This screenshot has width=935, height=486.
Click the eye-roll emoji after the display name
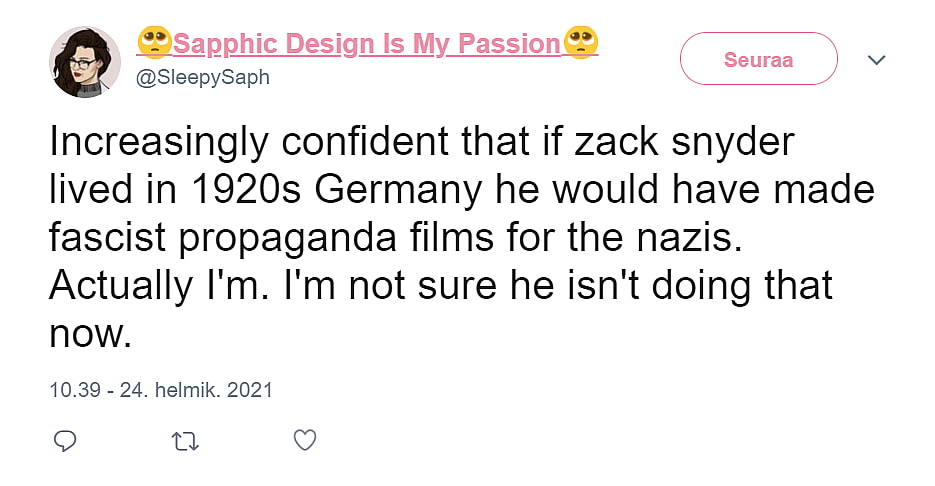[x=581, y=43]
